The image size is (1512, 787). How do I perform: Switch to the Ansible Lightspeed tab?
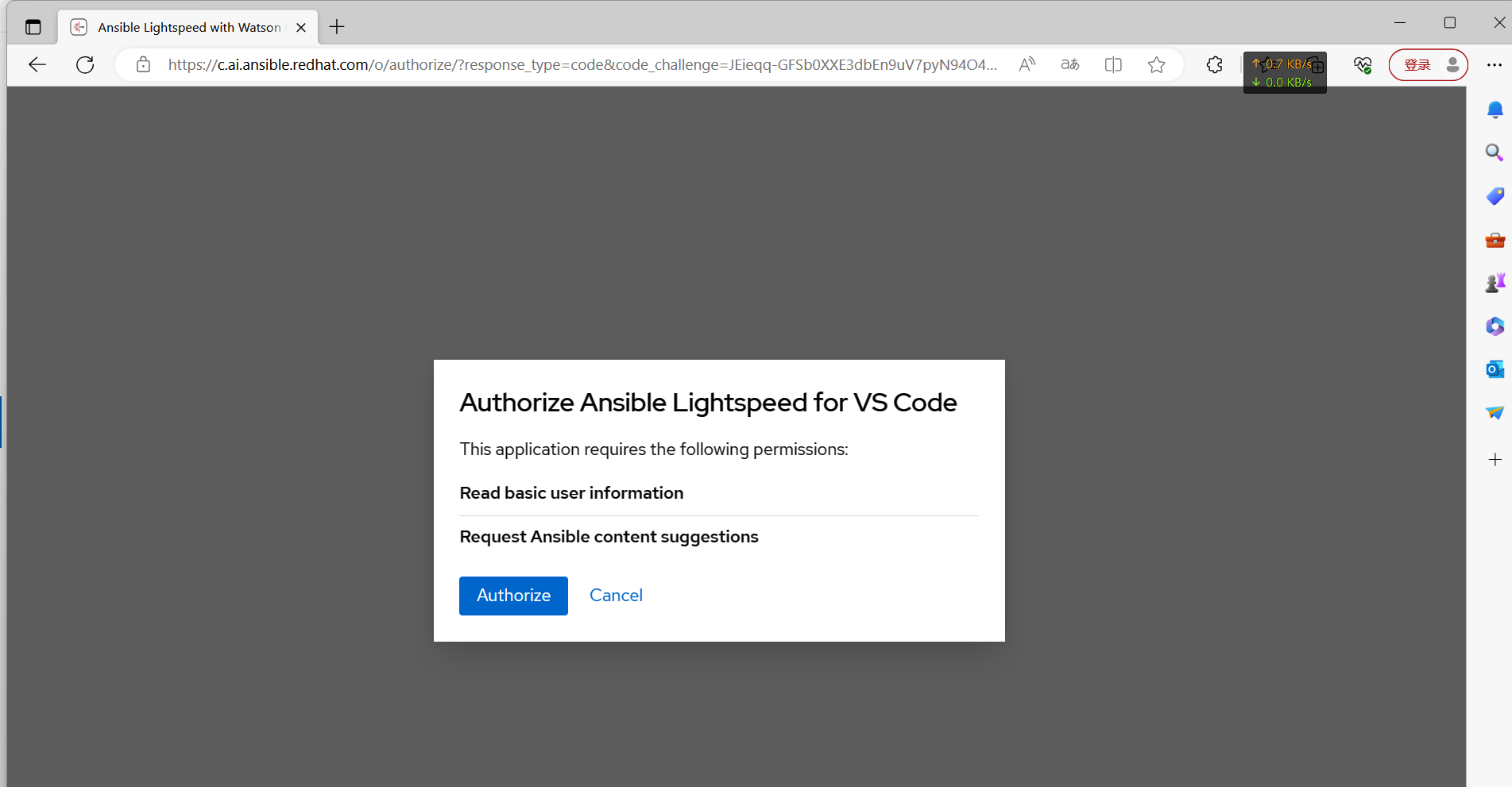coord(188,27)
